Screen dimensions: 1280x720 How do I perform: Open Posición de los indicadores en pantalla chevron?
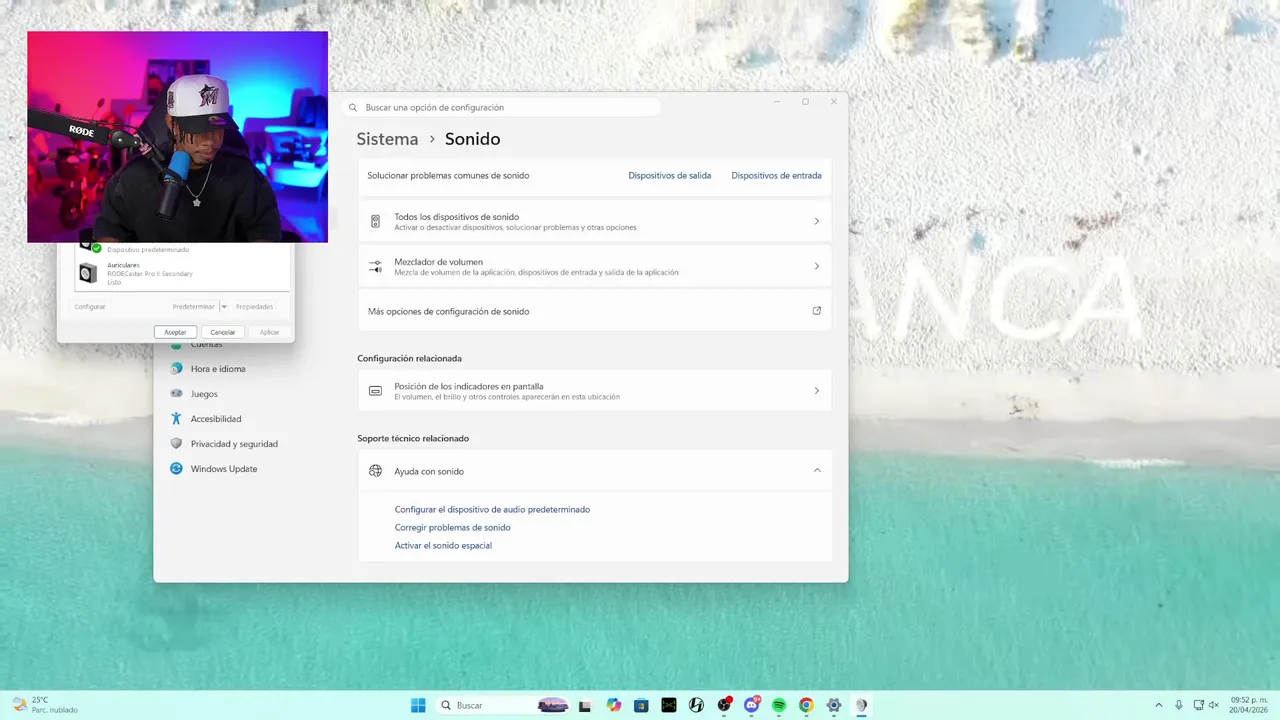click(x=816, y=391)
